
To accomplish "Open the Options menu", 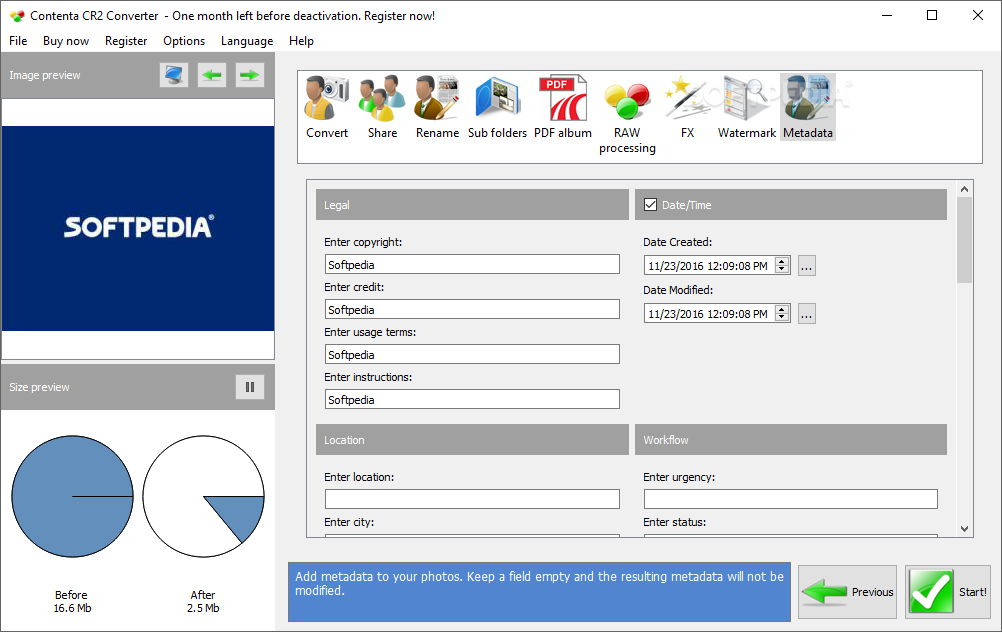I will pyautogui.click(x=184, y=41).
